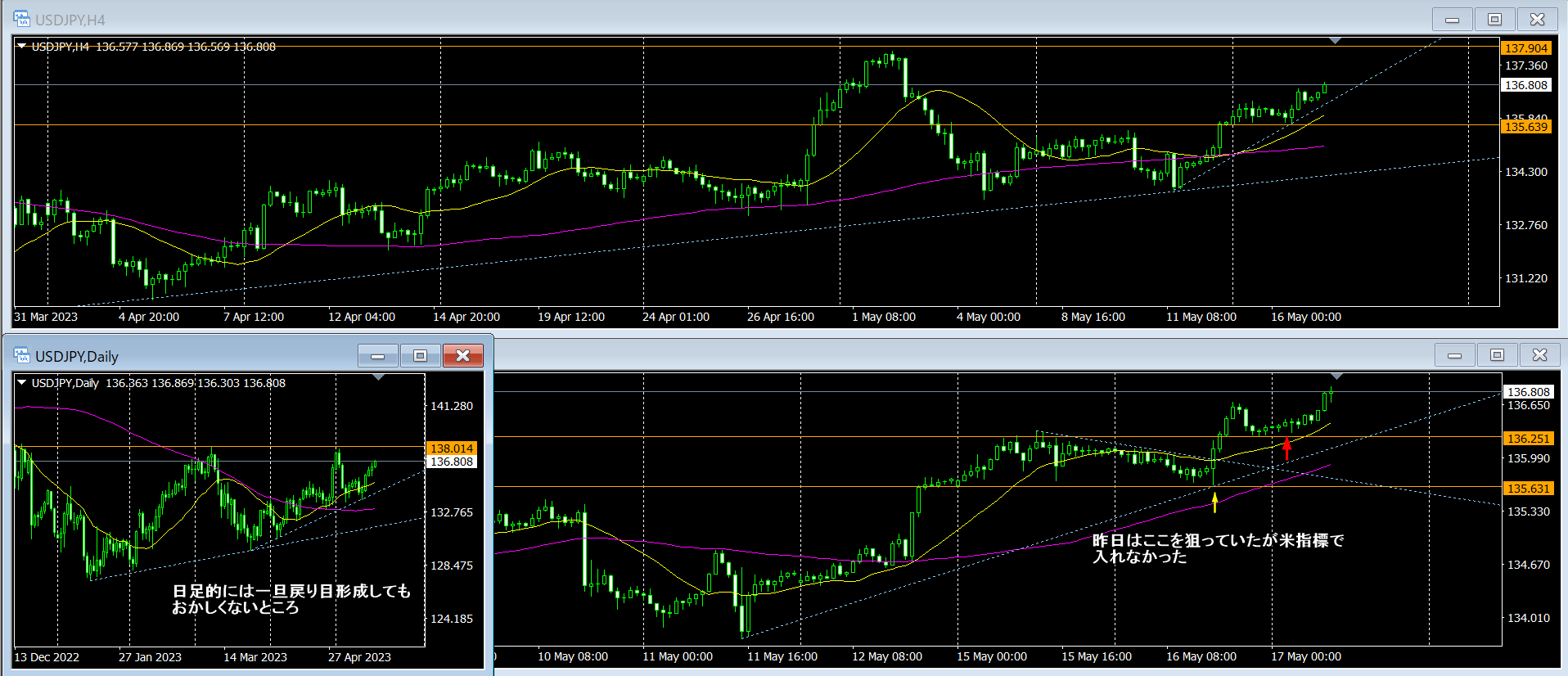Click the orange 135.639 price tag in the H4 chart
The image size is (1568, 676).
coord(1526,127)
